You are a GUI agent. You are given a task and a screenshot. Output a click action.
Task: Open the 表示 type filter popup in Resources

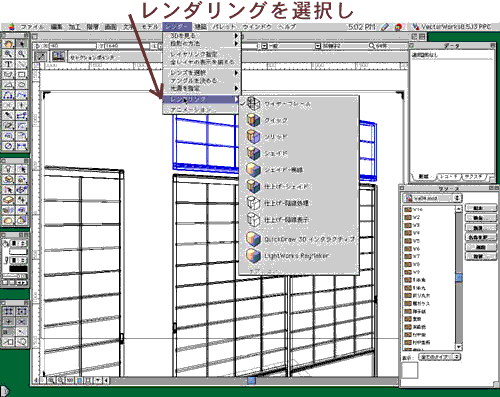[440, 357]
